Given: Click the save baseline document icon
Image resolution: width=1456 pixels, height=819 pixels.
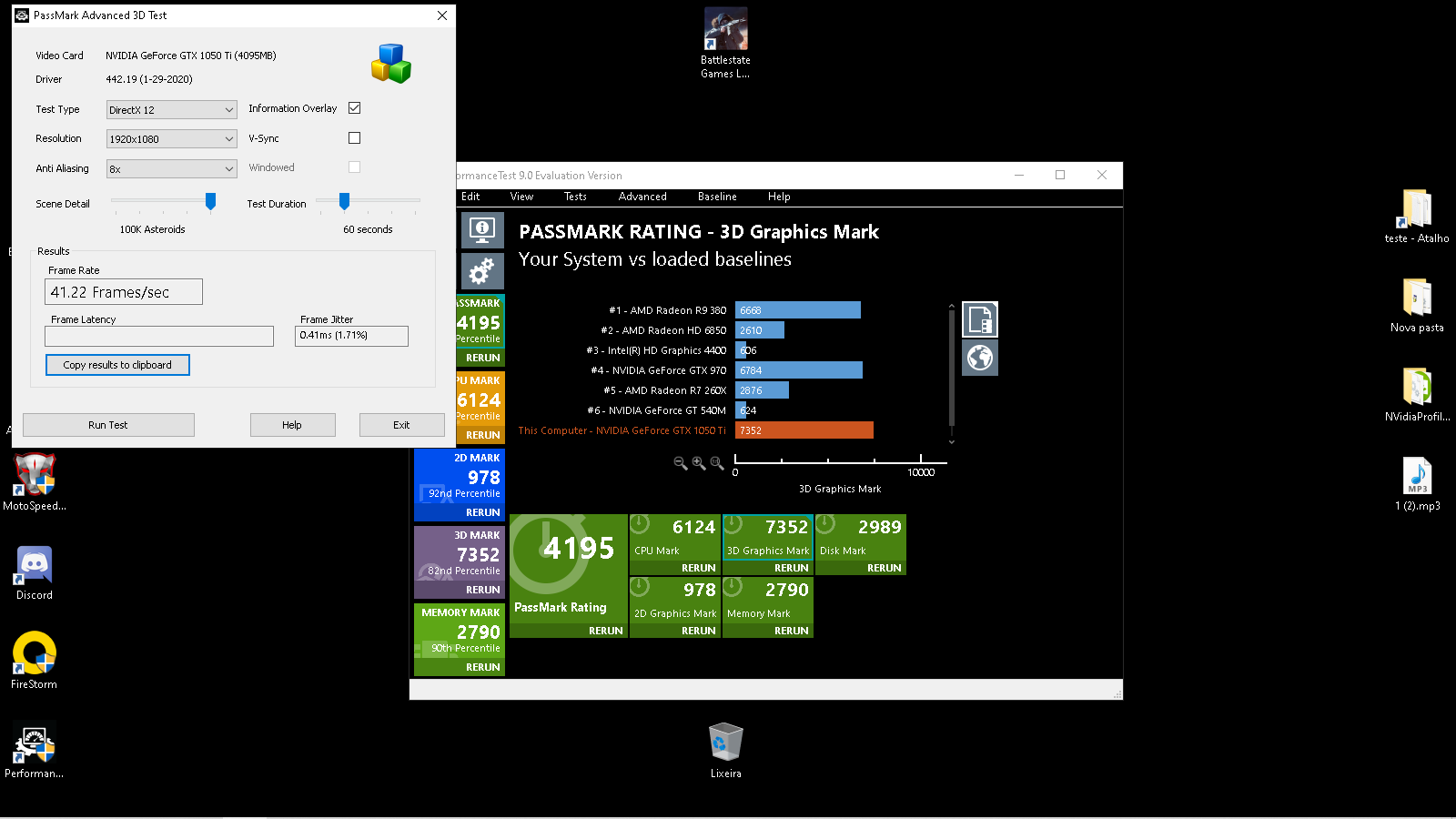Looking at the screenshot, I should click(980, 319).
